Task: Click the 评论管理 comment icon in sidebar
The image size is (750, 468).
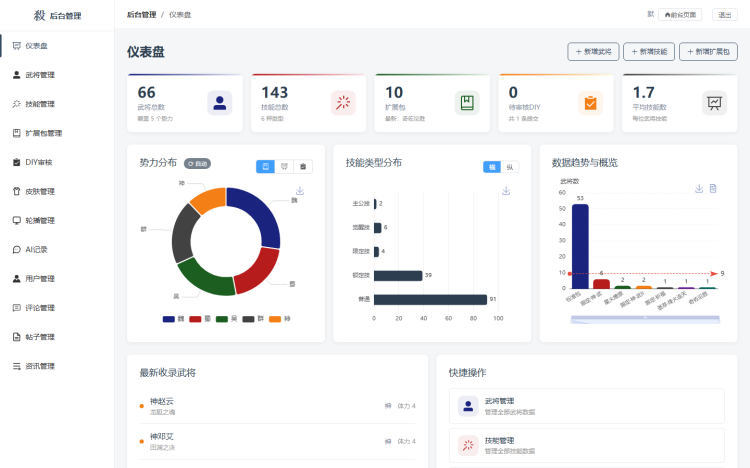Action: 17,308
